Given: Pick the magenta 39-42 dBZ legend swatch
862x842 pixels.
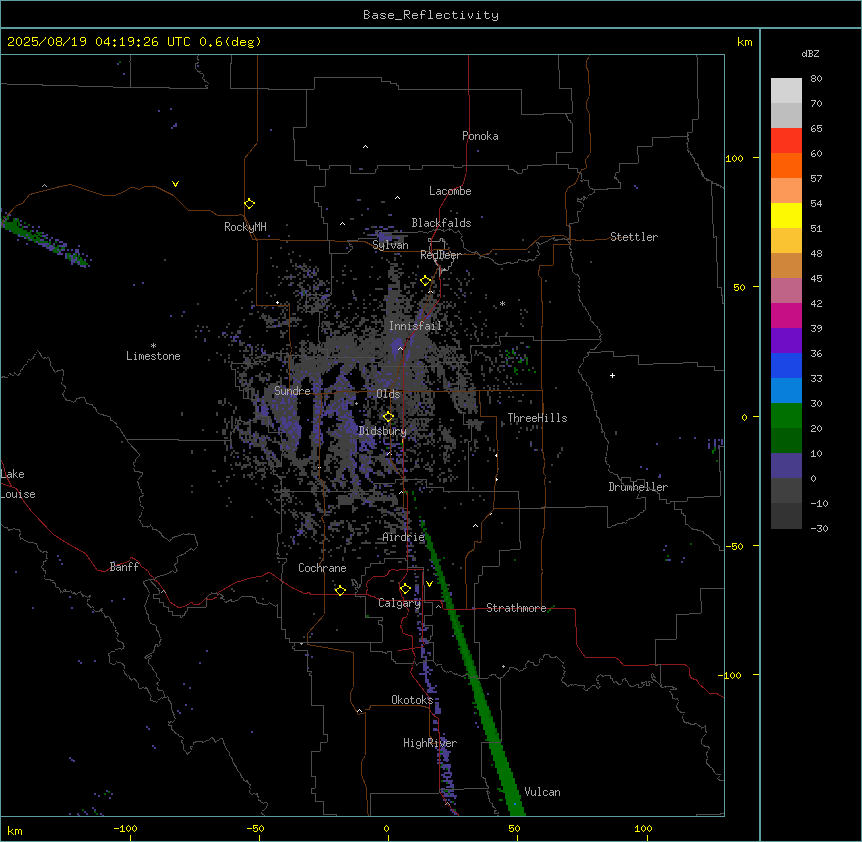Looking at the screenshot, I should point(786,315).
